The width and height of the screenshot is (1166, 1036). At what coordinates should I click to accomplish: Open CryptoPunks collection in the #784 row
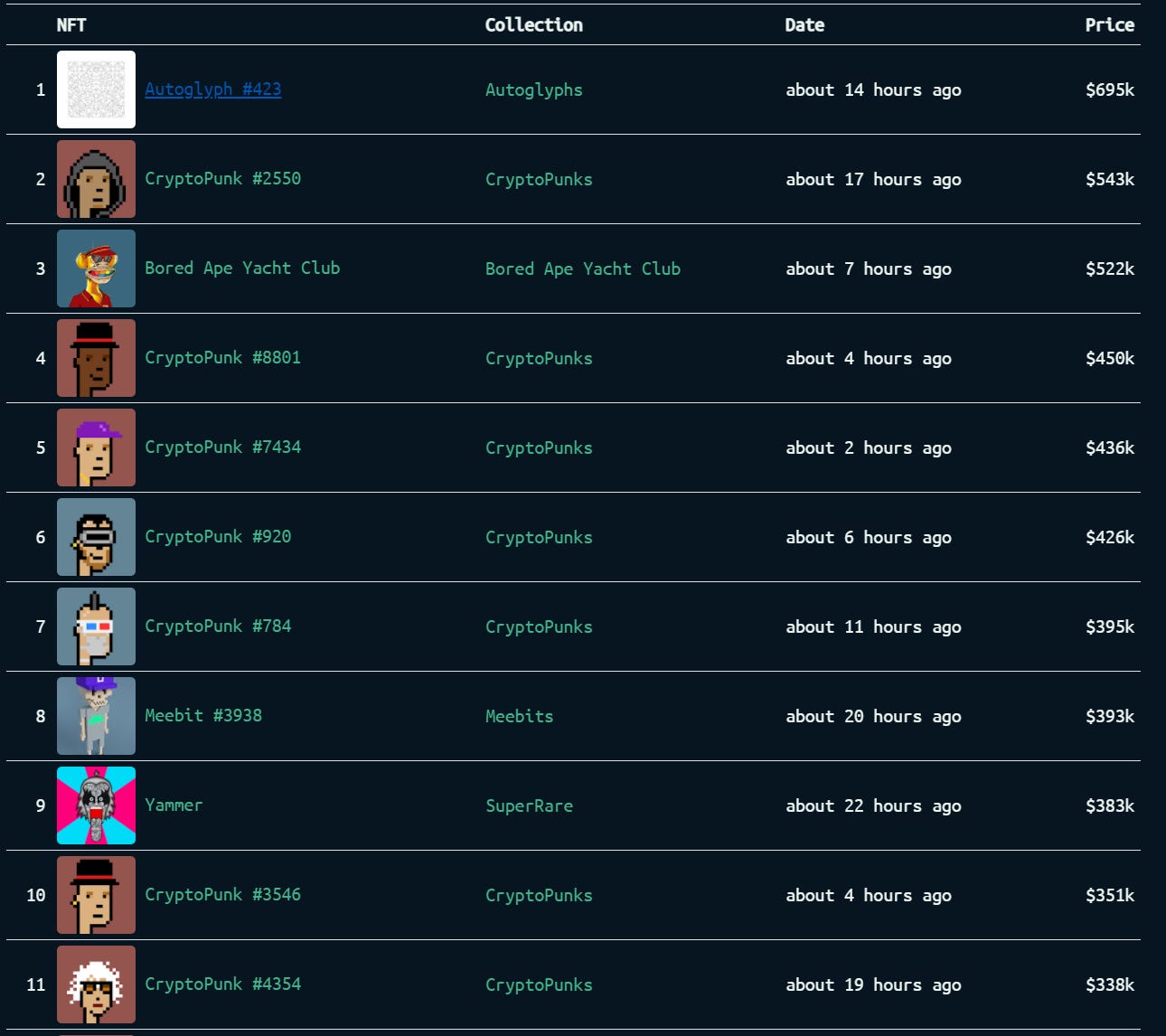(539, 626)
